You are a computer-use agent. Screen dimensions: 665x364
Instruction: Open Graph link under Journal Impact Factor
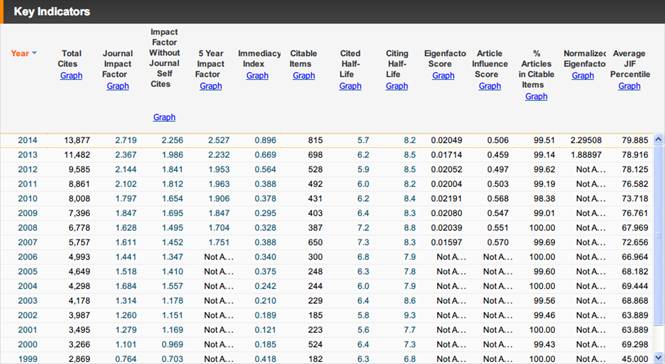tap(117, 86)
